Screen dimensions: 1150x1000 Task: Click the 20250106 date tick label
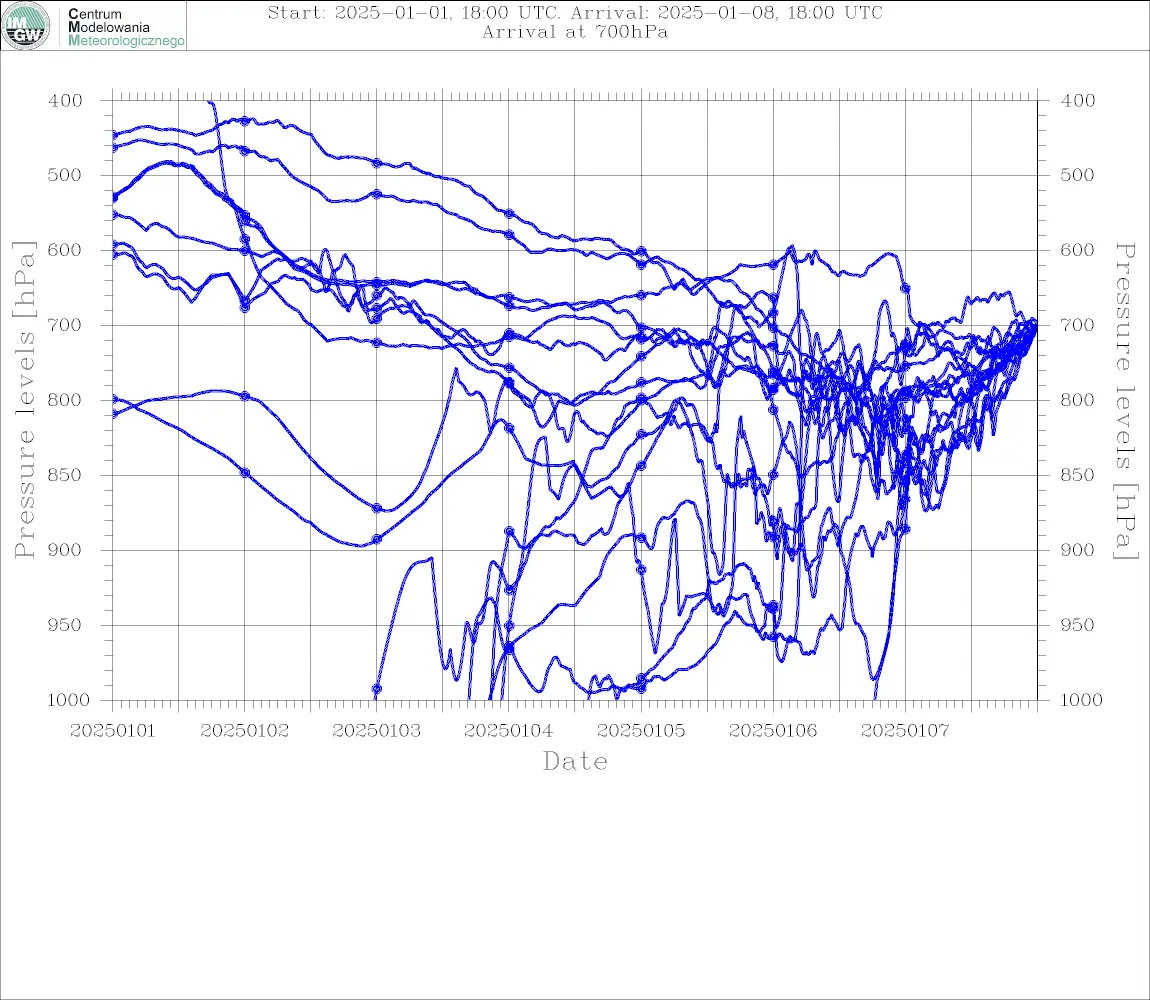point(773,731)
